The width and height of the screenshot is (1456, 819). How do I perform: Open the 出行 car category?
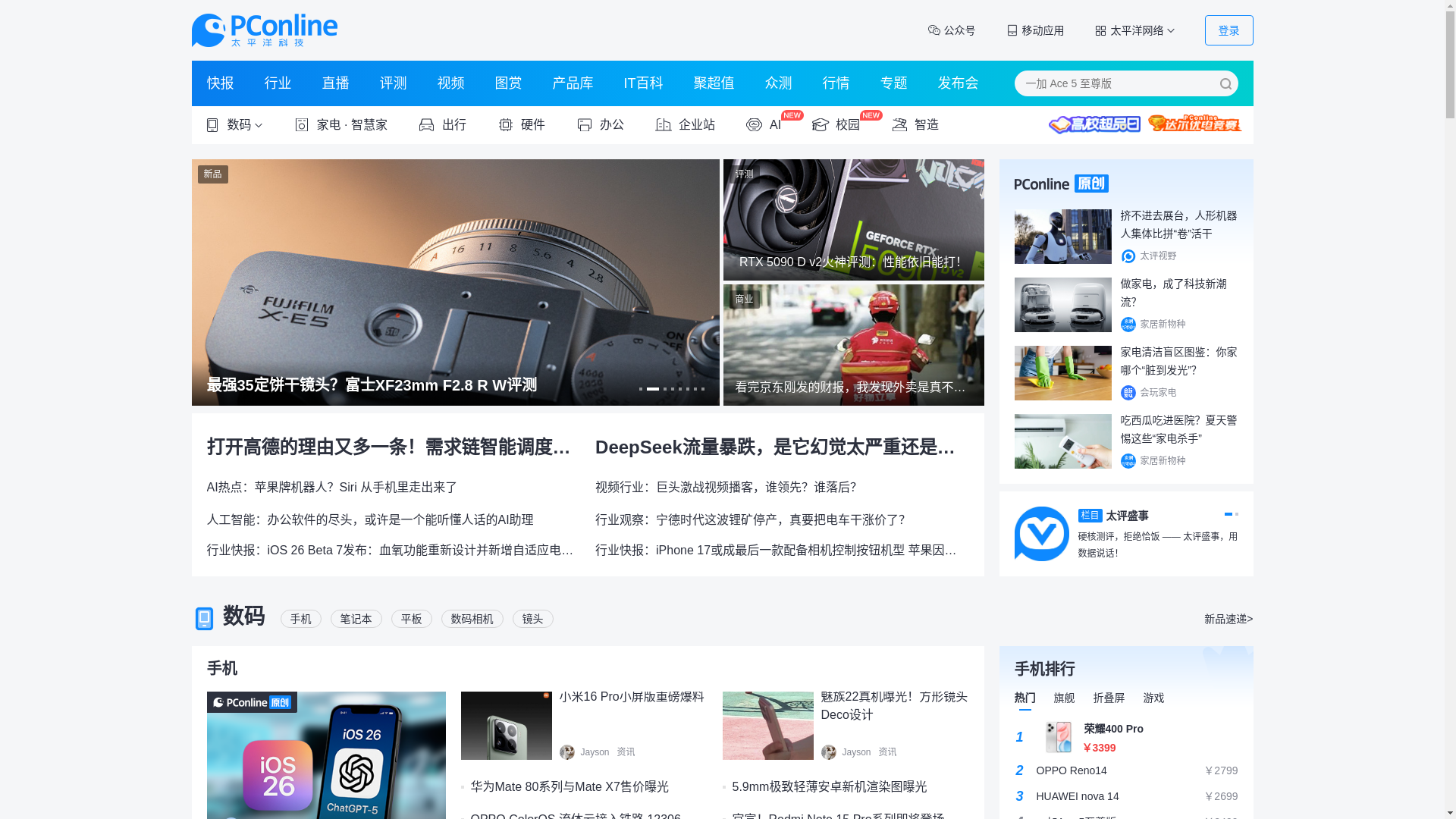(x=443, y=125)
